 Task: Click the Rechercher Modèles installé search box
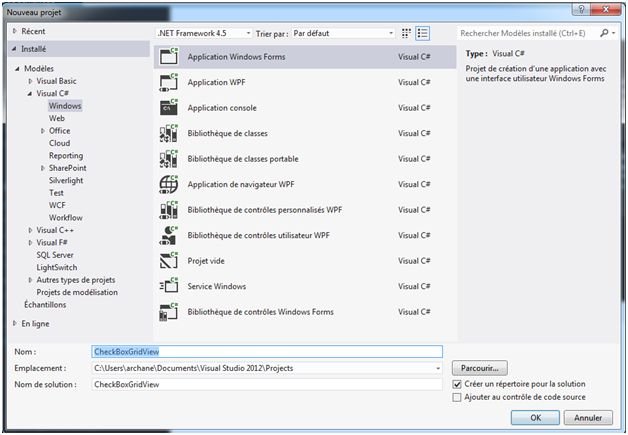pyautogui.click(x=528, y=33)
